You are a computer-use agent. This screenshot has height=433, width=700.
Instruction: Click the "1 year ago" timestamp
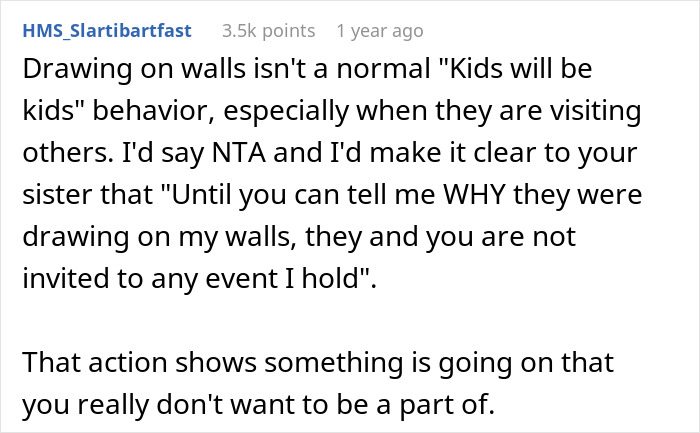[380, 31]
